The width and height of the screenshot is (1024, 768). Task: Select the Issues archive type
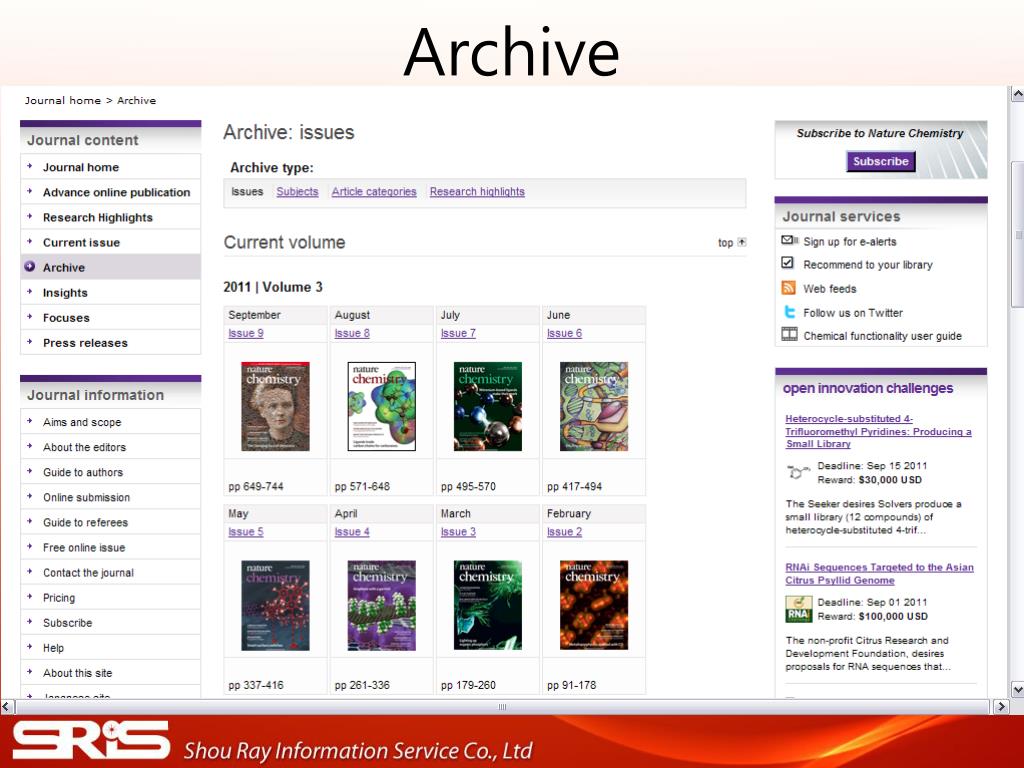[247, 191]
